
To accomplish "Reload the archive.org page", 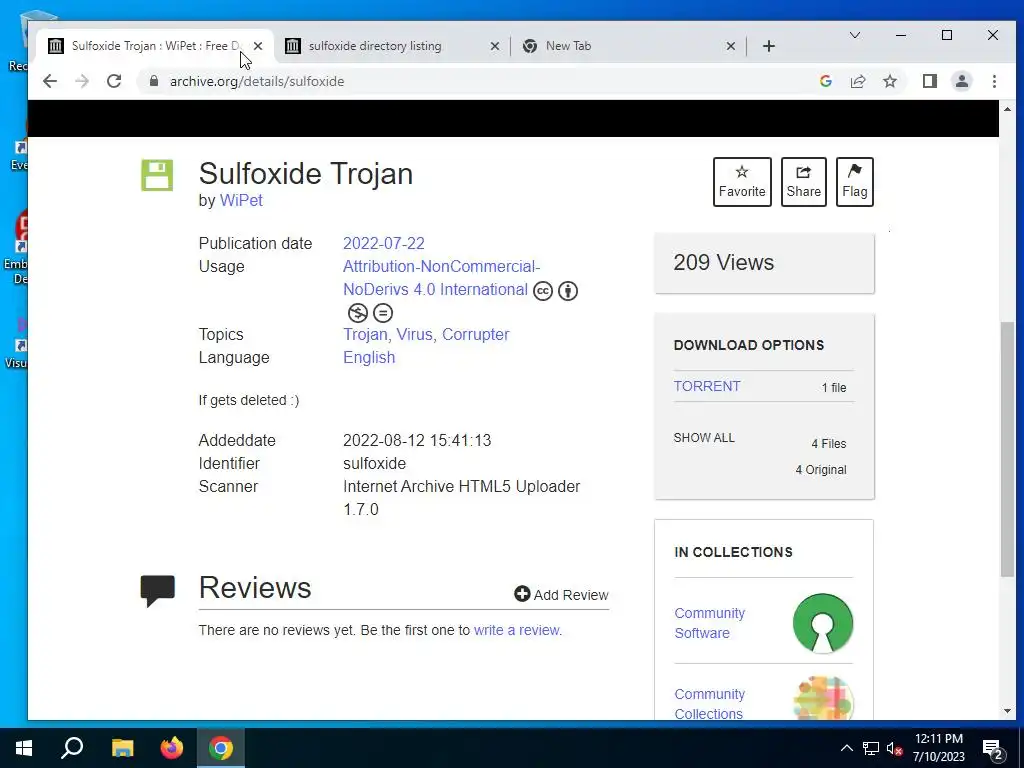I will coord(114,81).
